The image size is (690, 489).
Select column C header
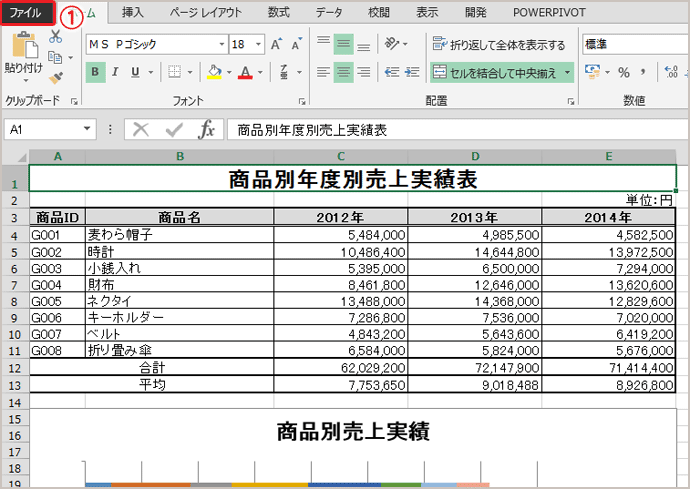tap(341, 156)
